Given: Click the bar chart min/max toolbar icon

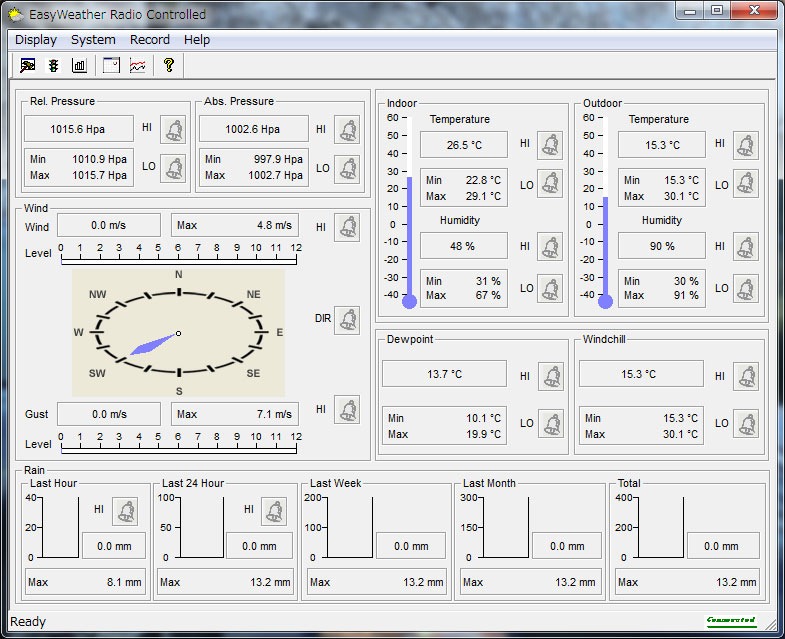Looking at the screenshot, I should click(x=79, y=65).
